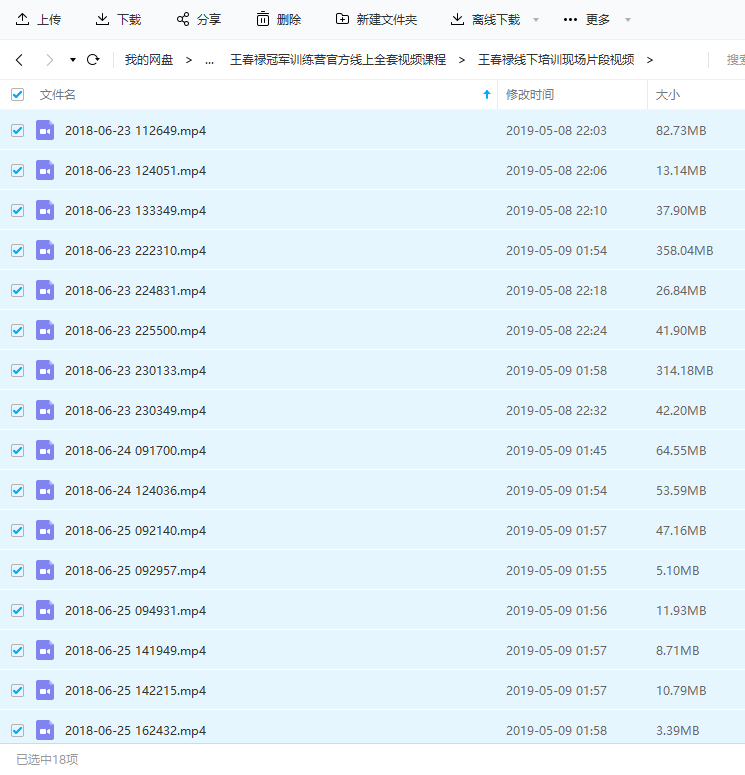Go back with the left arrow

pyautogui.click(x=19, y=60)
